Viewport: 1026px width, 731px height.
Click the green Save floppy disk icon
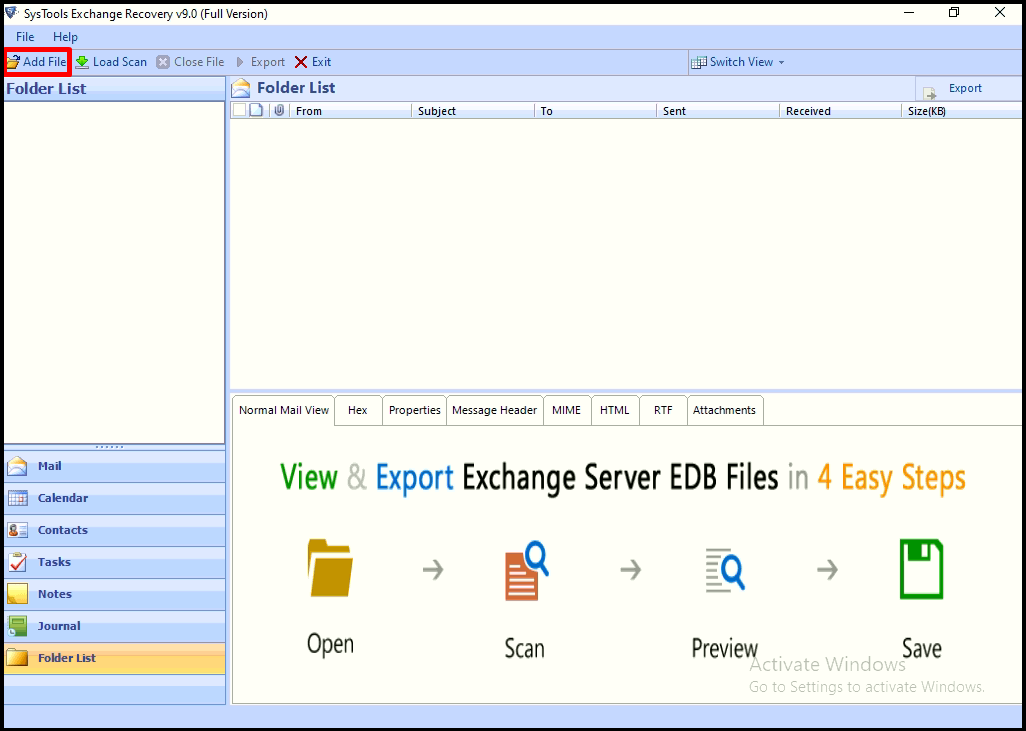(x=921, y=569)
